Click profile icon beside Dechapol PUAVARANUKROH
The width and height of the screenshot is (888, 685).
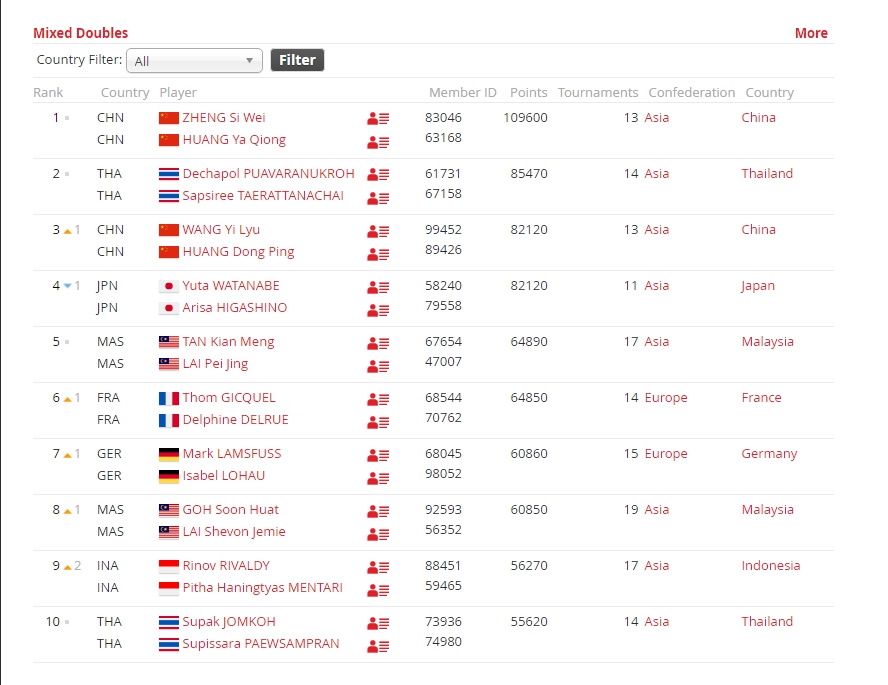[x=377, y=174]
